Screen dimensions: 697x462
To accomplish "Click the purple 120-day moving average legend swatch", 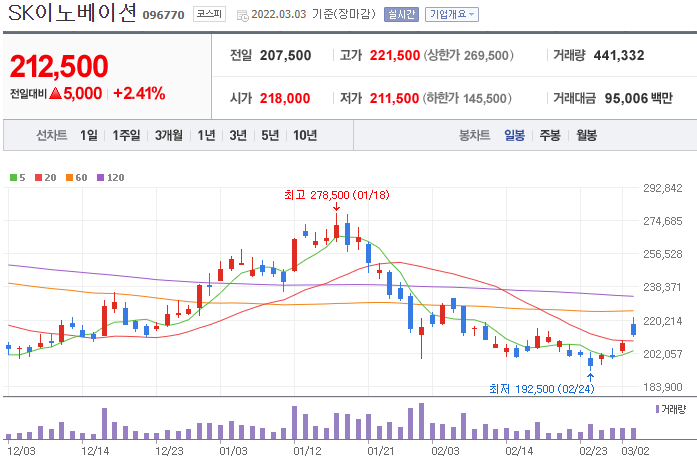I will [x=100, y=178].
